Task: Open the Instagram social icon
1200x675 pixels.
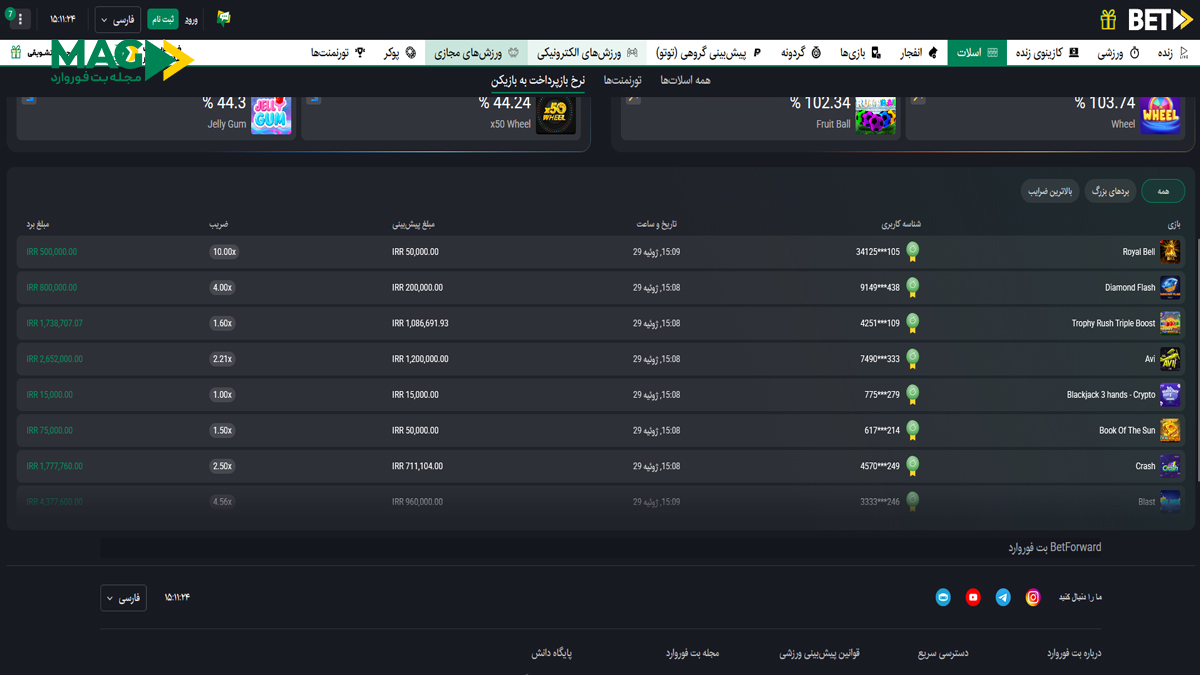Action: (1033, 597)
